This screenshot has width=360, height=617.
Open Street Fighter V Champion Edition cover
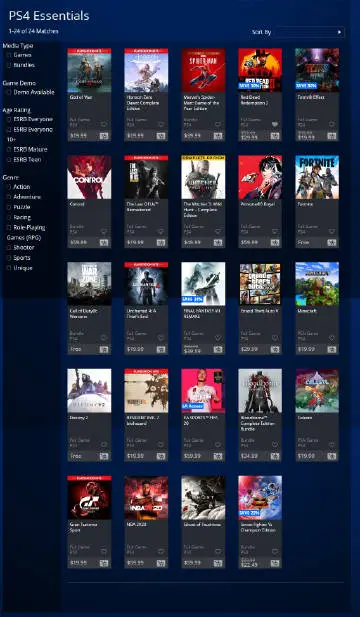[260, 498]
